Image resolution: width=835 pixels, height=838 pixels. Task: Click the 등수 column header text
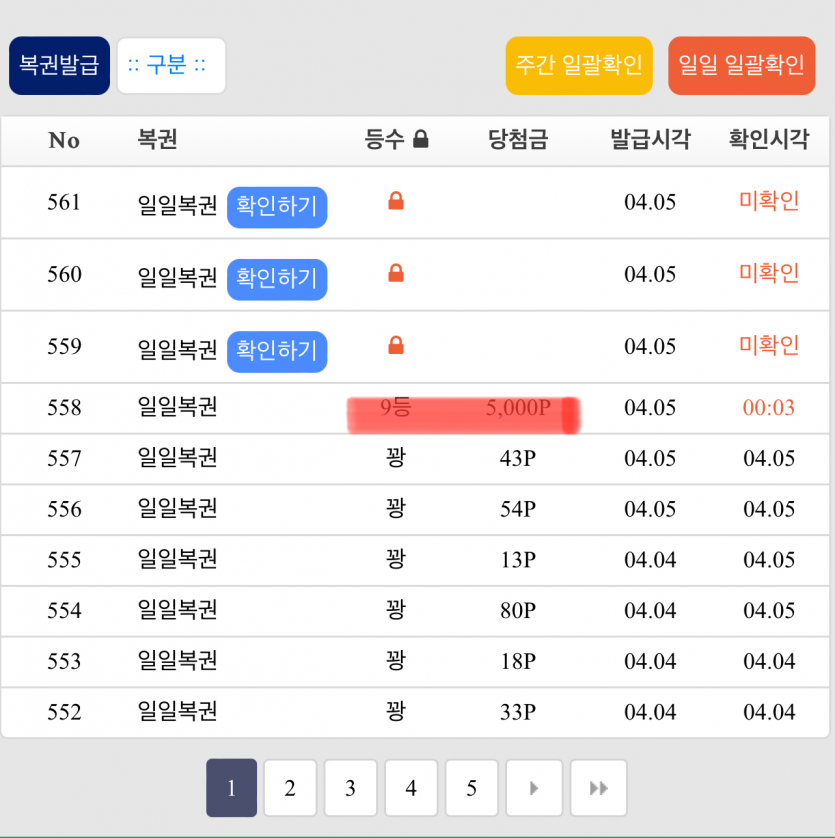(384, 139)
